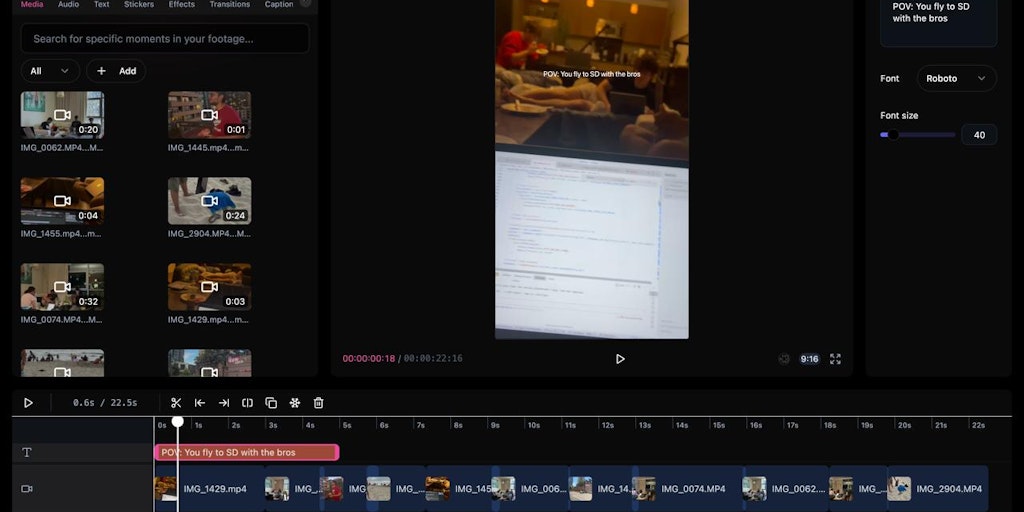Switch to the Media tab
This screenshot has height=512, width=1024.
(32, 4)
